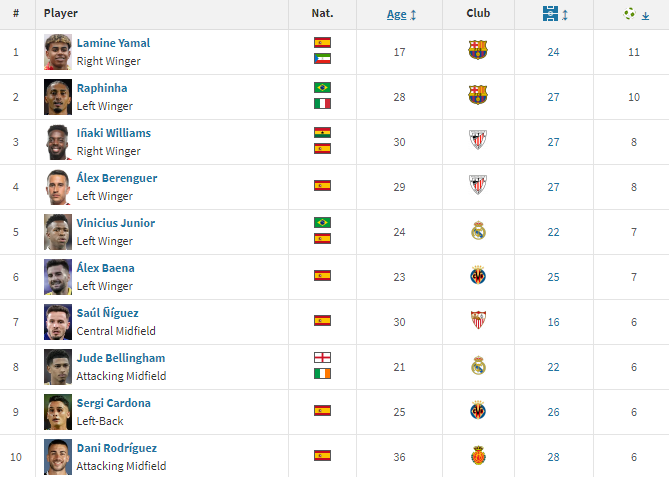This screenshot has width=669, height=477.
Task: Click descending arrow next to goals icon
Action: [646, 16]
